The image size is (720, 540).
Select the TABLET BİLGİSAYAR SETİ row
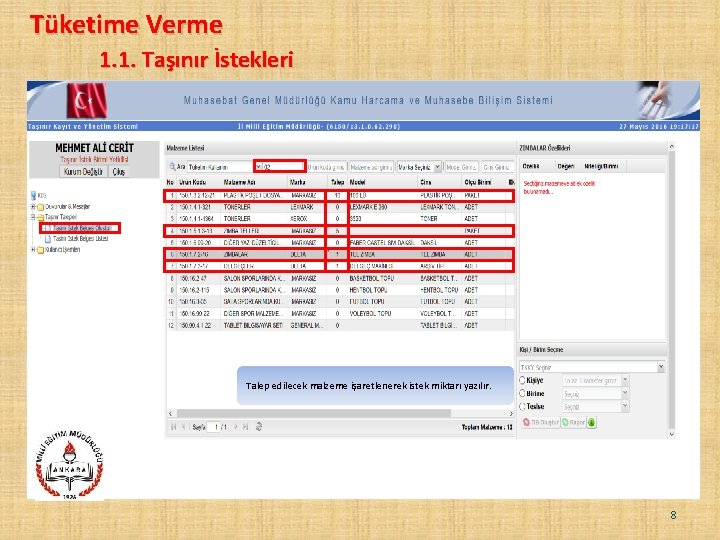[x=339, y=325]
